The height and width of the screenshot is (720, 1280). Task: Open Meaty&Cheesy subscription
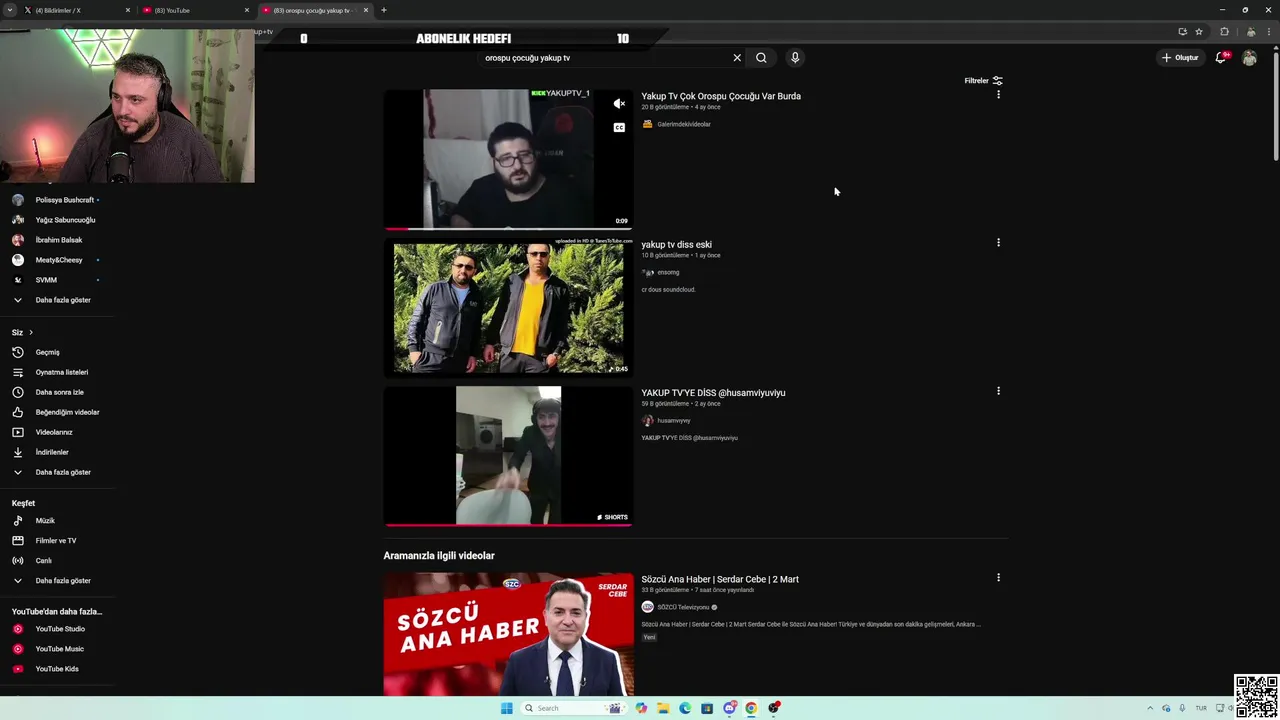pyautogui.click(x=56, y=260)
